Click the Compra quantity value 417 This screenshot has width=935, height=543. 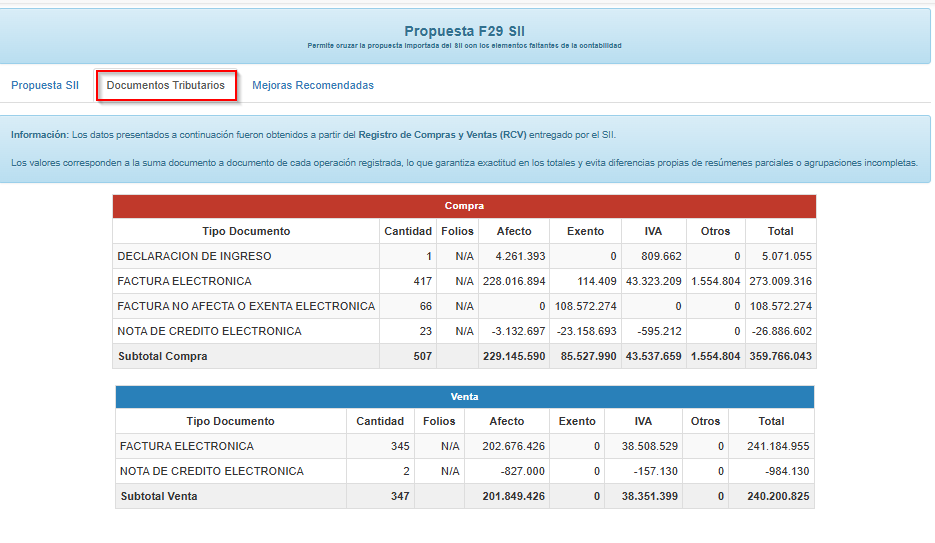[423, 281]
